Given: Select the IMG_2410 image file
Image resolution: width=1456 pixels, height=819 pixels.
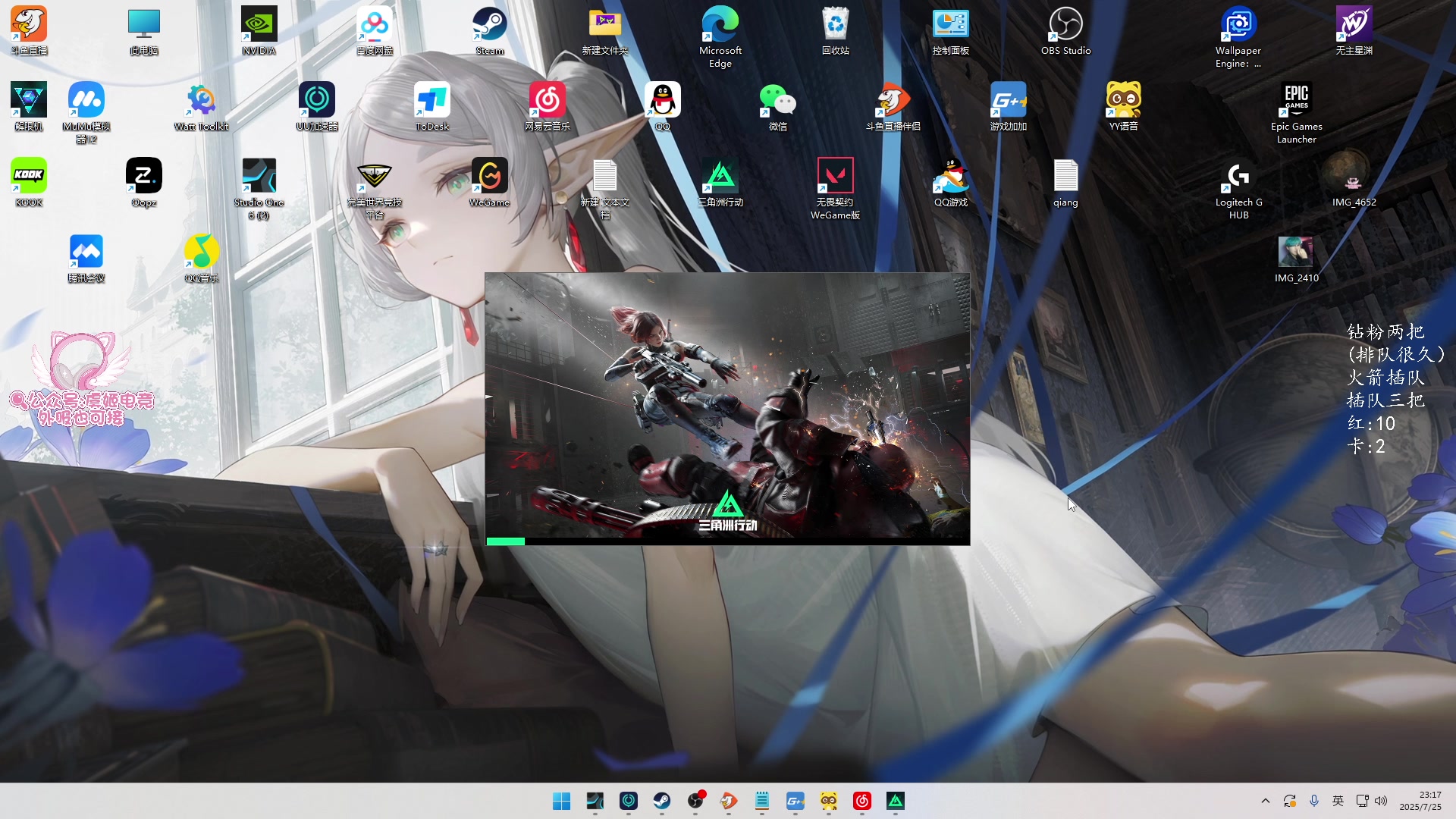Looking at the screenshot, I should tap(1297, 259).
